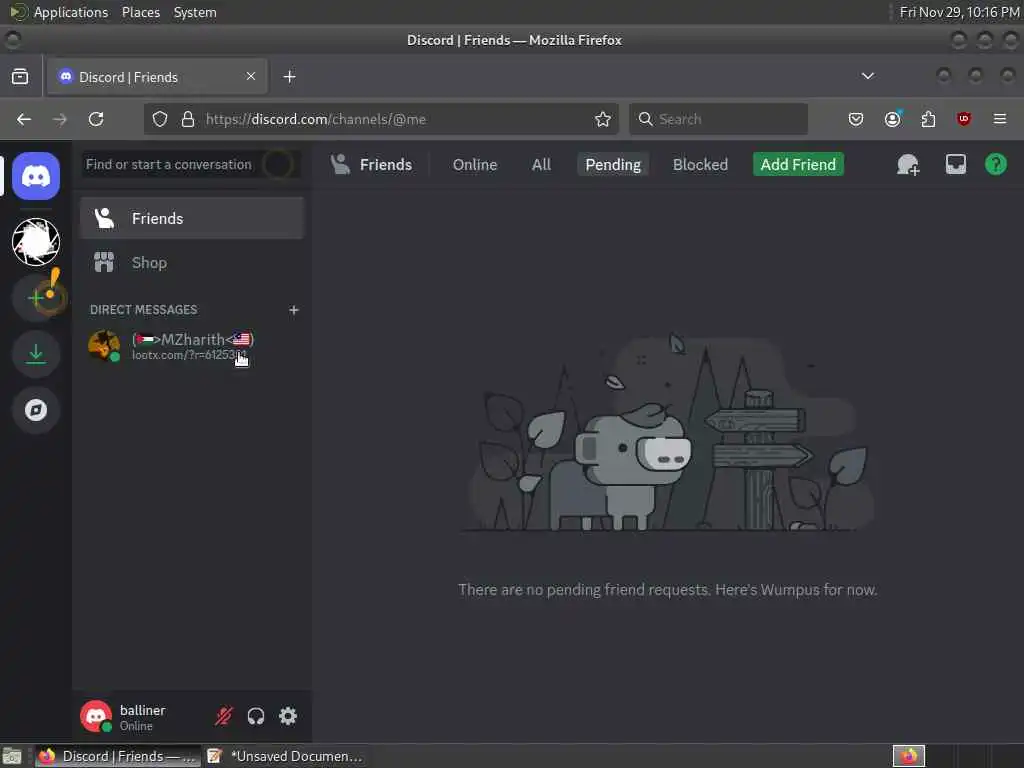This screenshot has height=768, width=1024.
Task: Open Discord home direct messages icon
Action: [36, 176]
